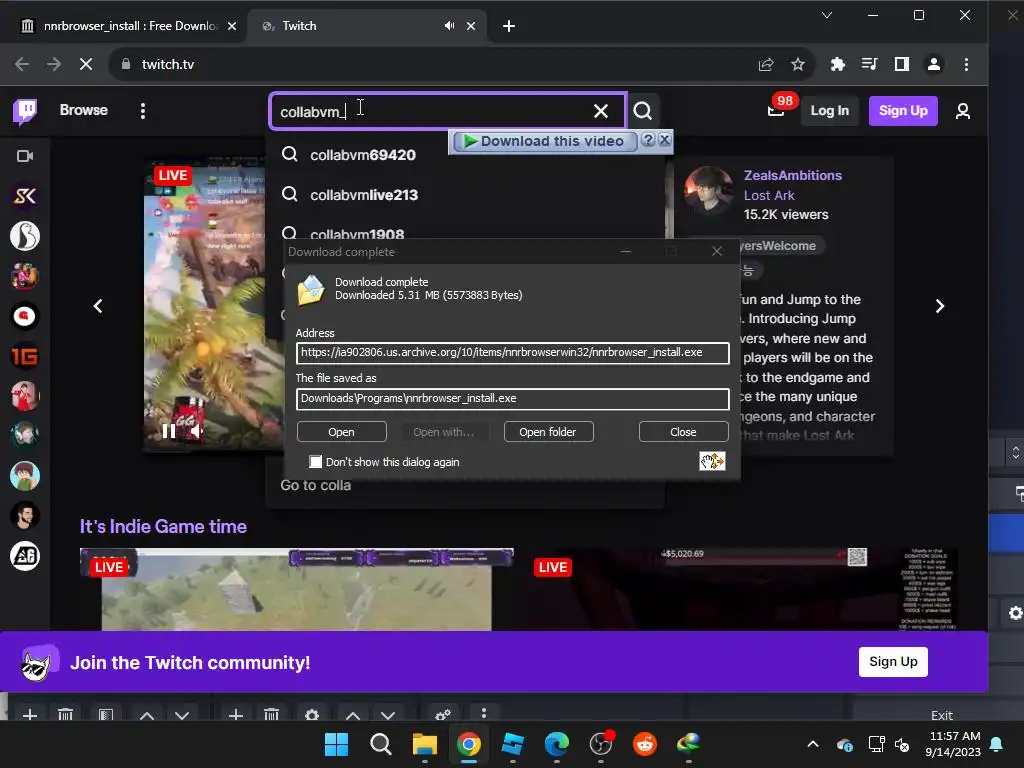
Task: Open the Reddit app from the taskbar
Action: click(645, 744)
